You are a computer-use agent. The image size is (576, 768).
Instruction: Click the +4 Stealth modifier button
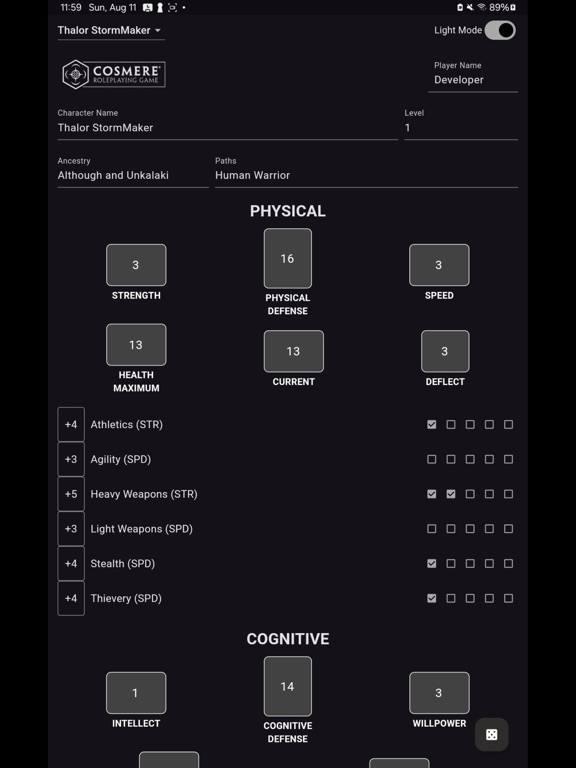point(71,563)
